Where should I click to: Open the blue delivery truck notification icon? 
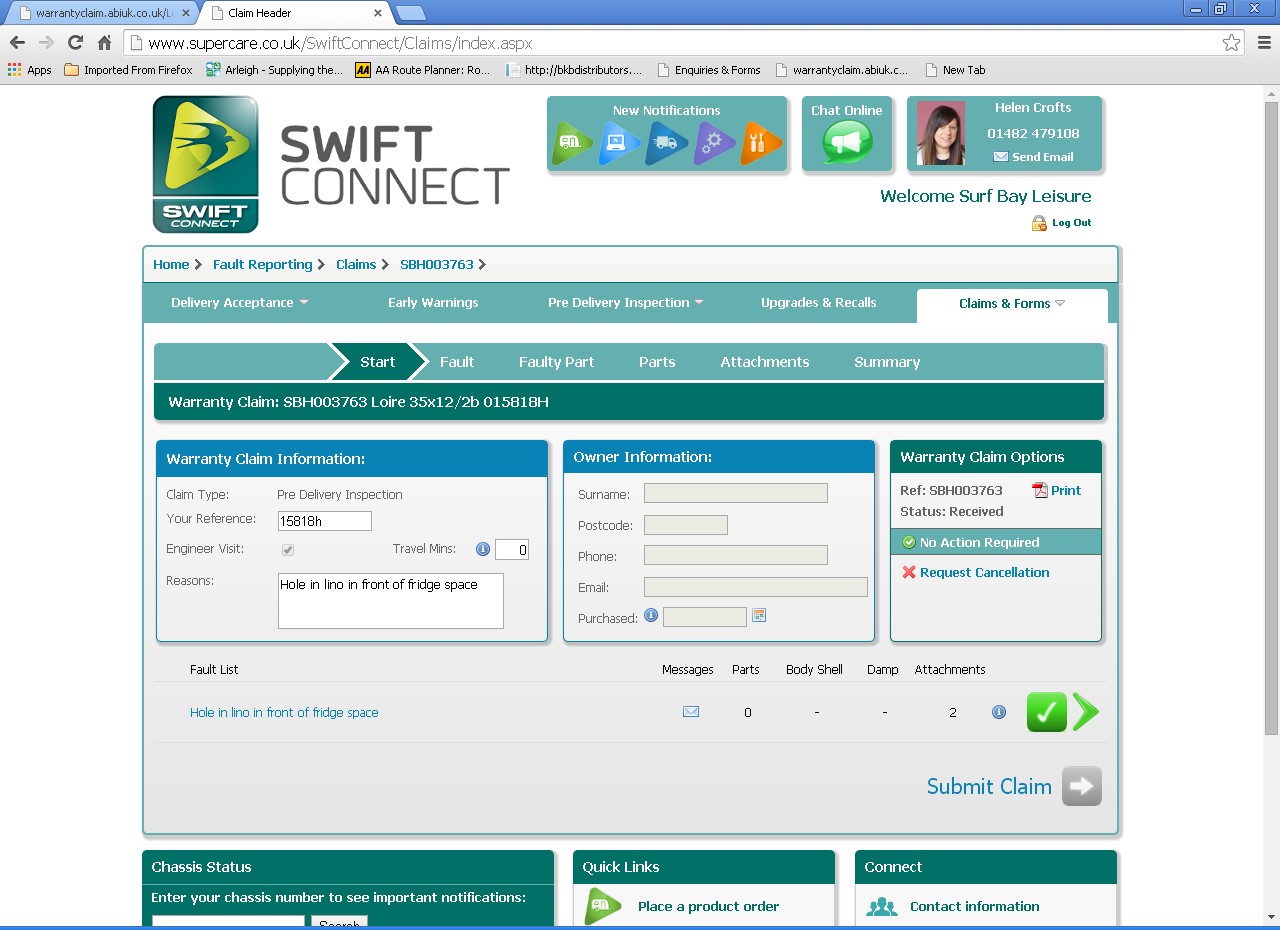click(x=666, y=144)
